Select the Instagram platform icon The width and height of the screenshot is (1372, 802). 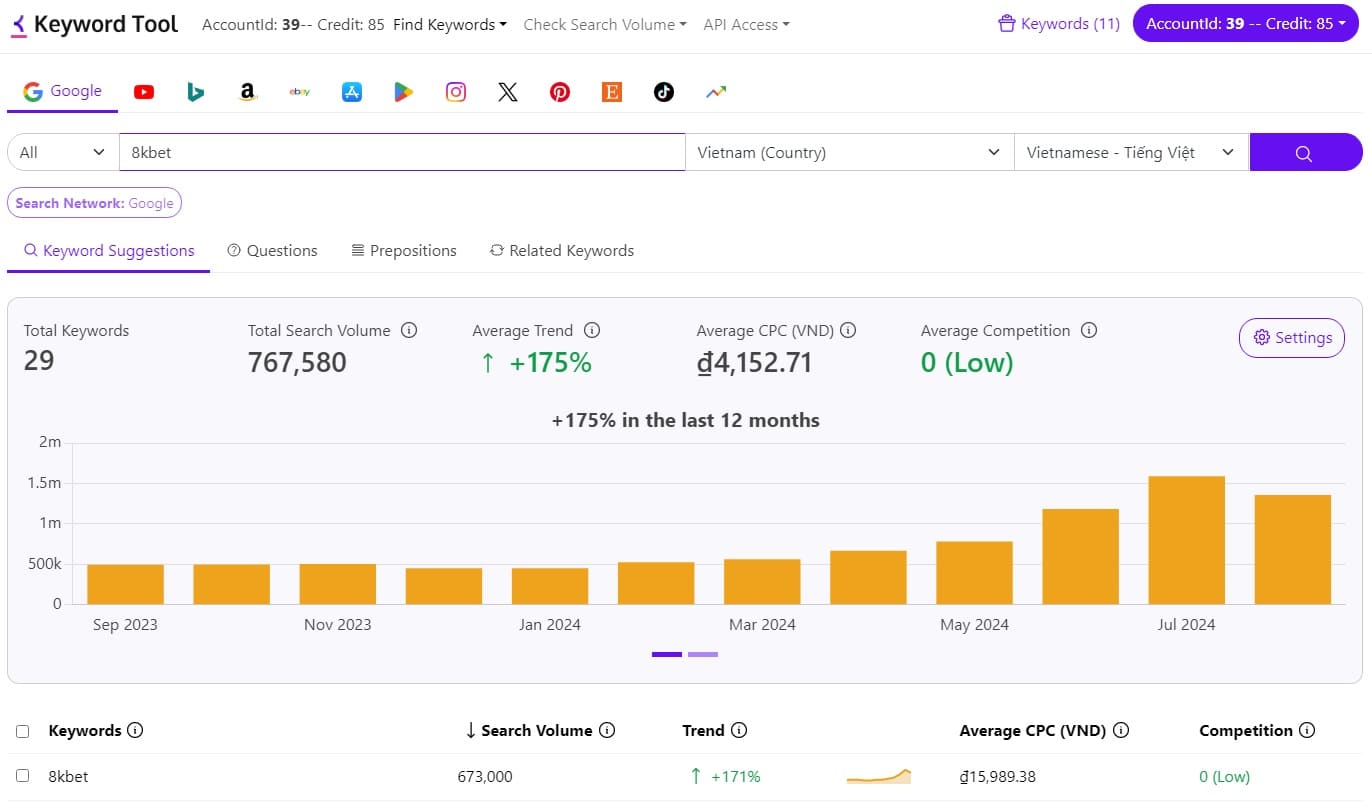[456, 92]
